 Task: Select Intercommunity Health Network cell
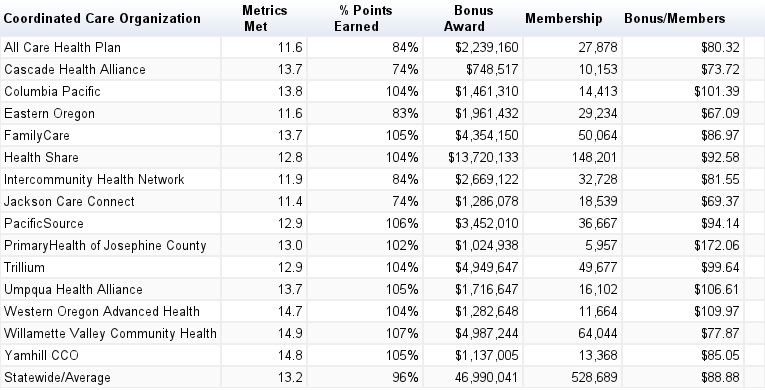point(94,179)
